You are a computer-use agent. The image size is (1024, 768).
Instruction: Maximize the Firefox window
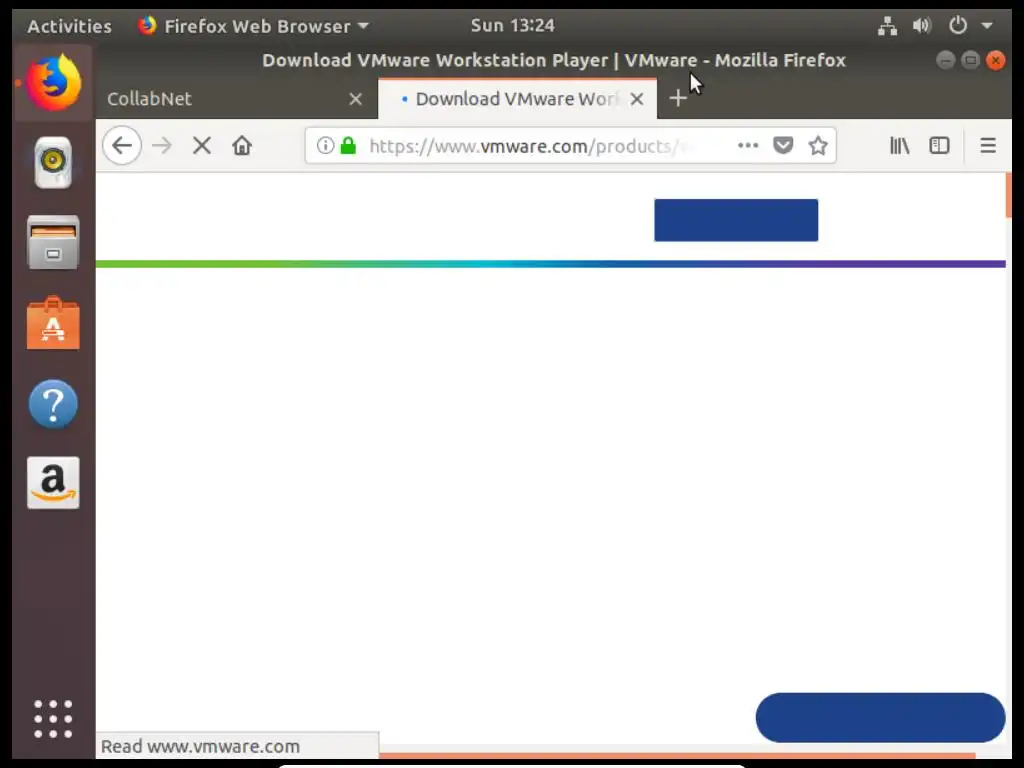click(x=970, y=60)
